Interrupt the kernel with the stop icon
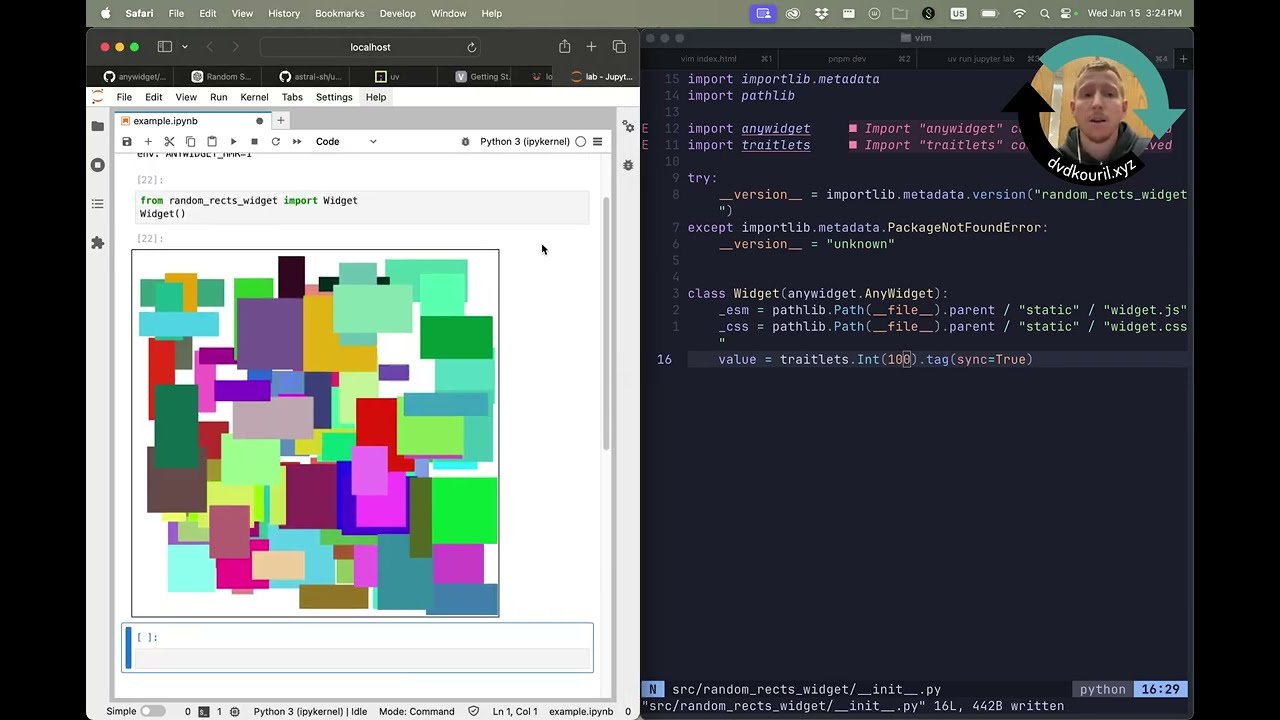Image resolution: width=1280 pixels, height=720 pixels. 254,142
